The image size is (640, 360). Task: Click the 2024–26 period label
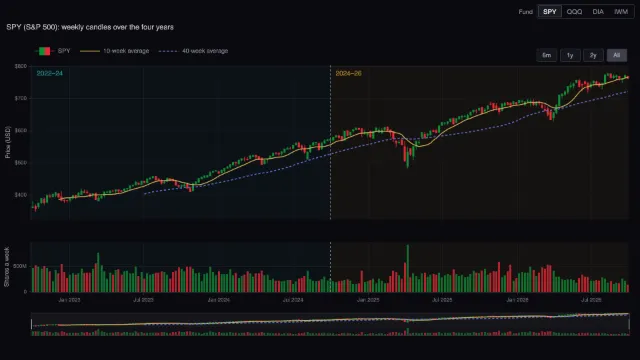348,73
